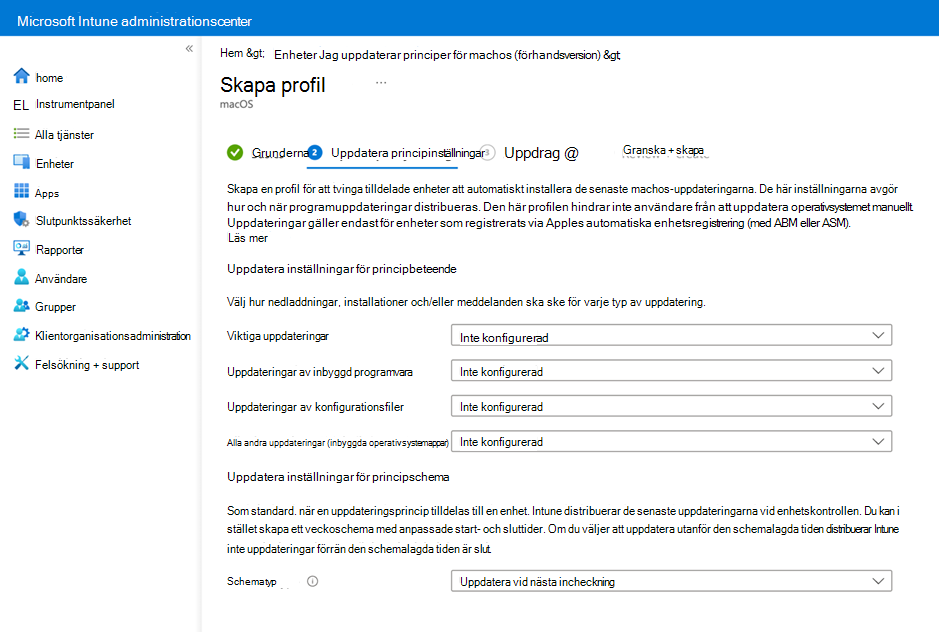939x632 pixels.
Task: Open home in the sidebar menu
Action: coord(49,78)
